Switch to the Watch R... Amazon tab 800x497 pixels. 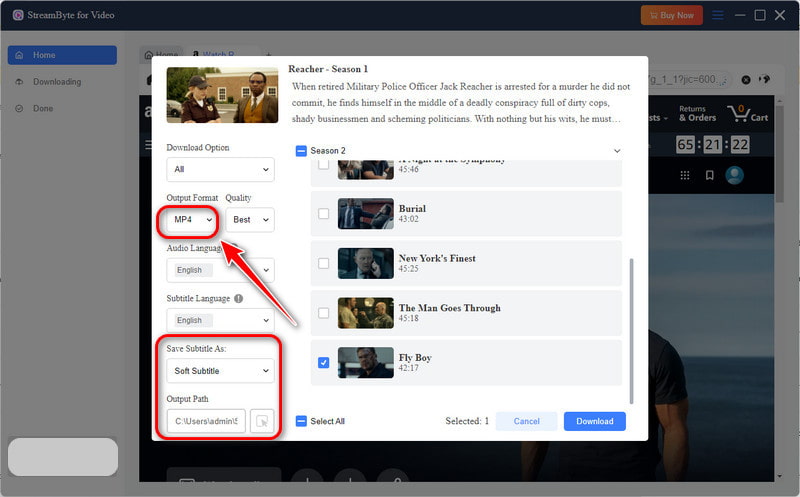pos(218,54)
